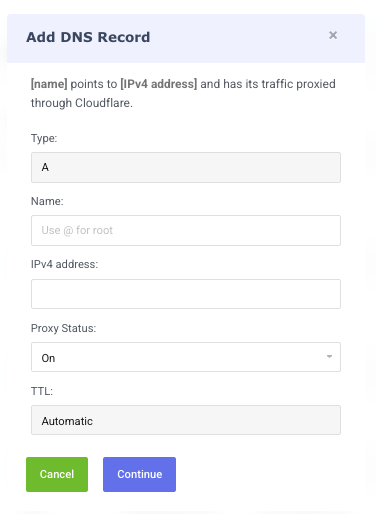Screen dimensions: 376x514
Task: Click the Add DNS Record heading
Action: click(88, 37)
